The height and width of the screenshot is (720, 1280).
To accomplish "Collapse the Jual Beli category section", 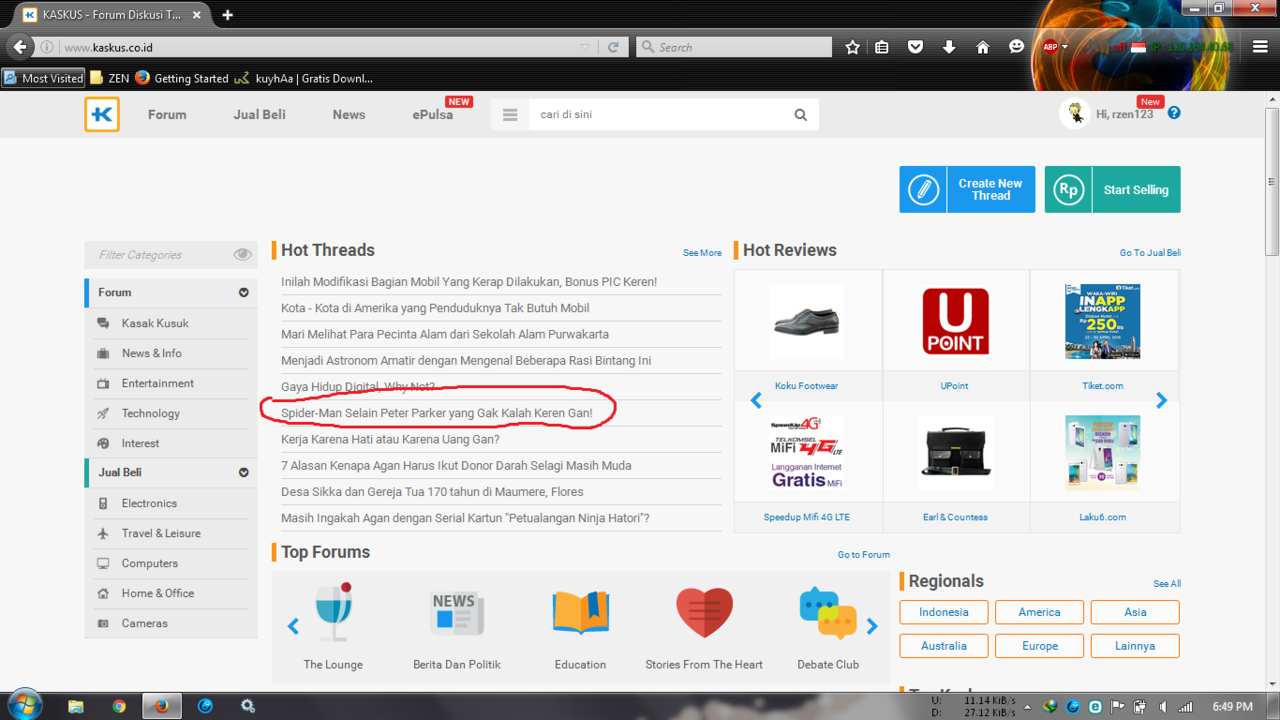I will pos(243,473).
